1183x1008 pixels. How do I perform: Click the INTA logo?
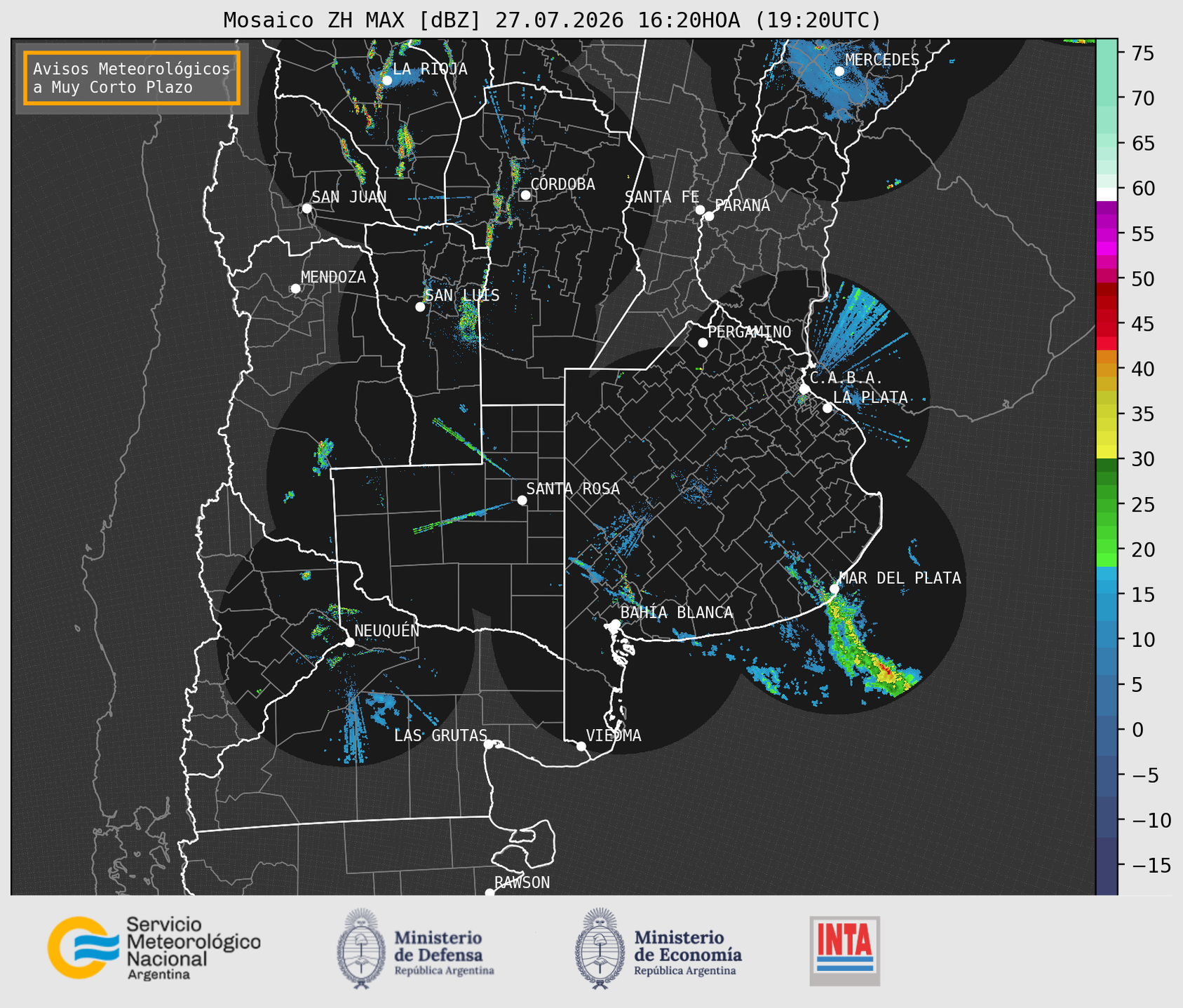(x=844, y=951)
